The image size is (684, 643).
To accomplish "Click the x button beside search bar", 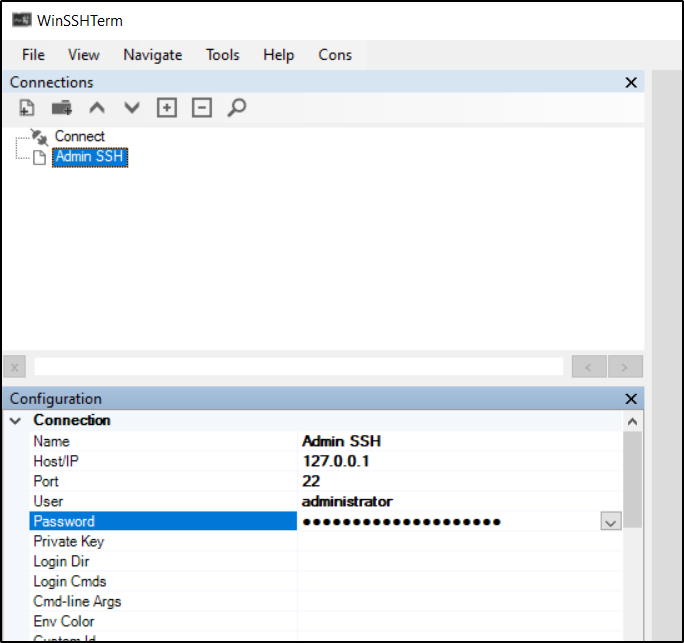I will [x=15, y=367].
